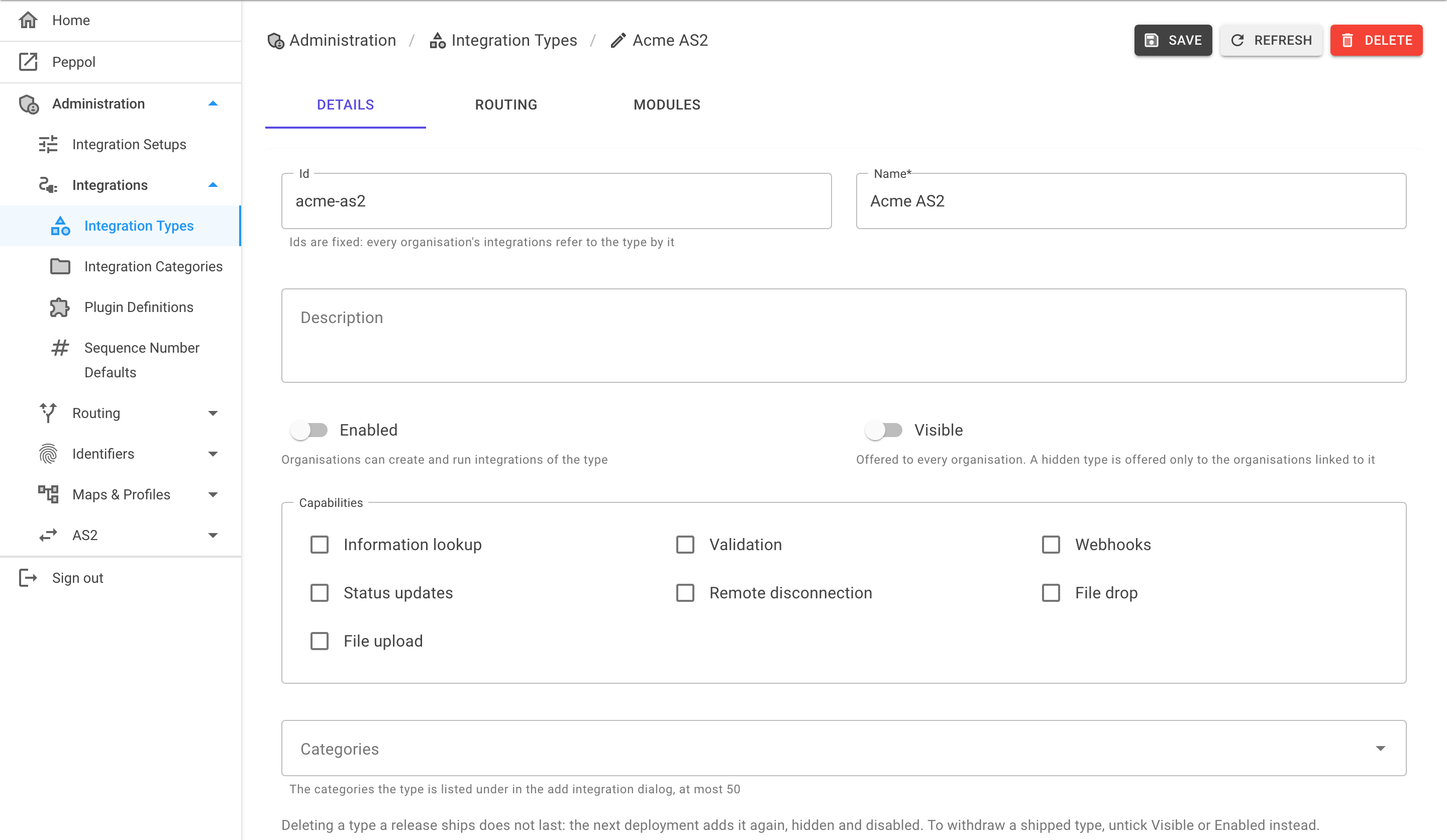Check the Validation capability
Screen dimensions: 1447x840
[x=685, y=544]
